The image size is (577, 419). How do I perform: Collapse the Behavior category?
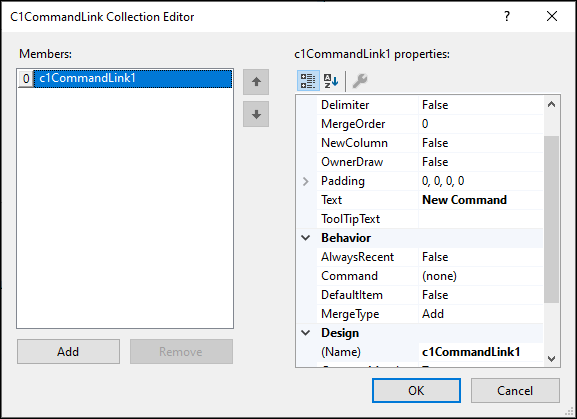click(x=306, y=238)
